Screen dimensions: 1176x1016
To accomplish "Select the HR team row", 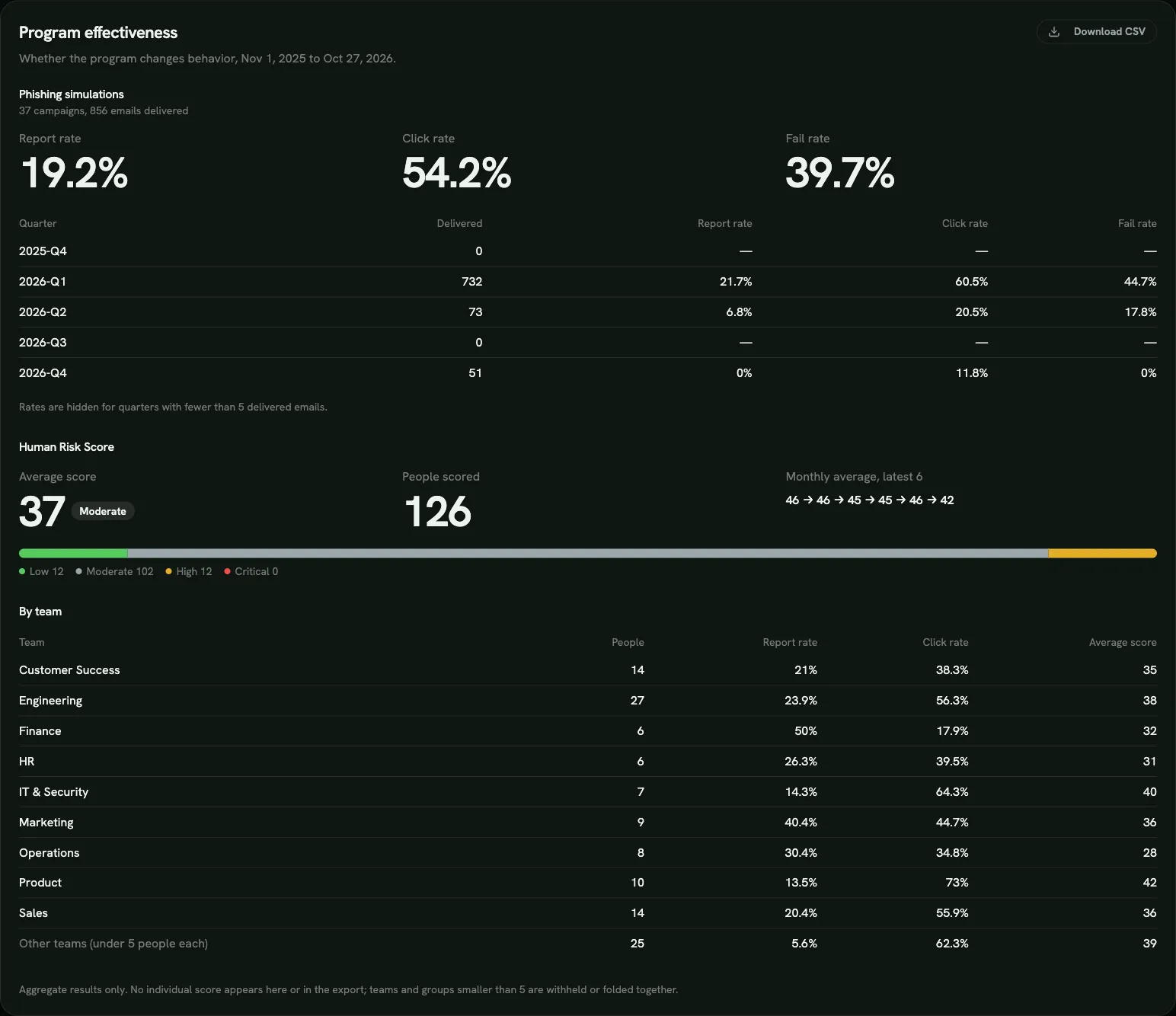I will (x=588, y=762).
